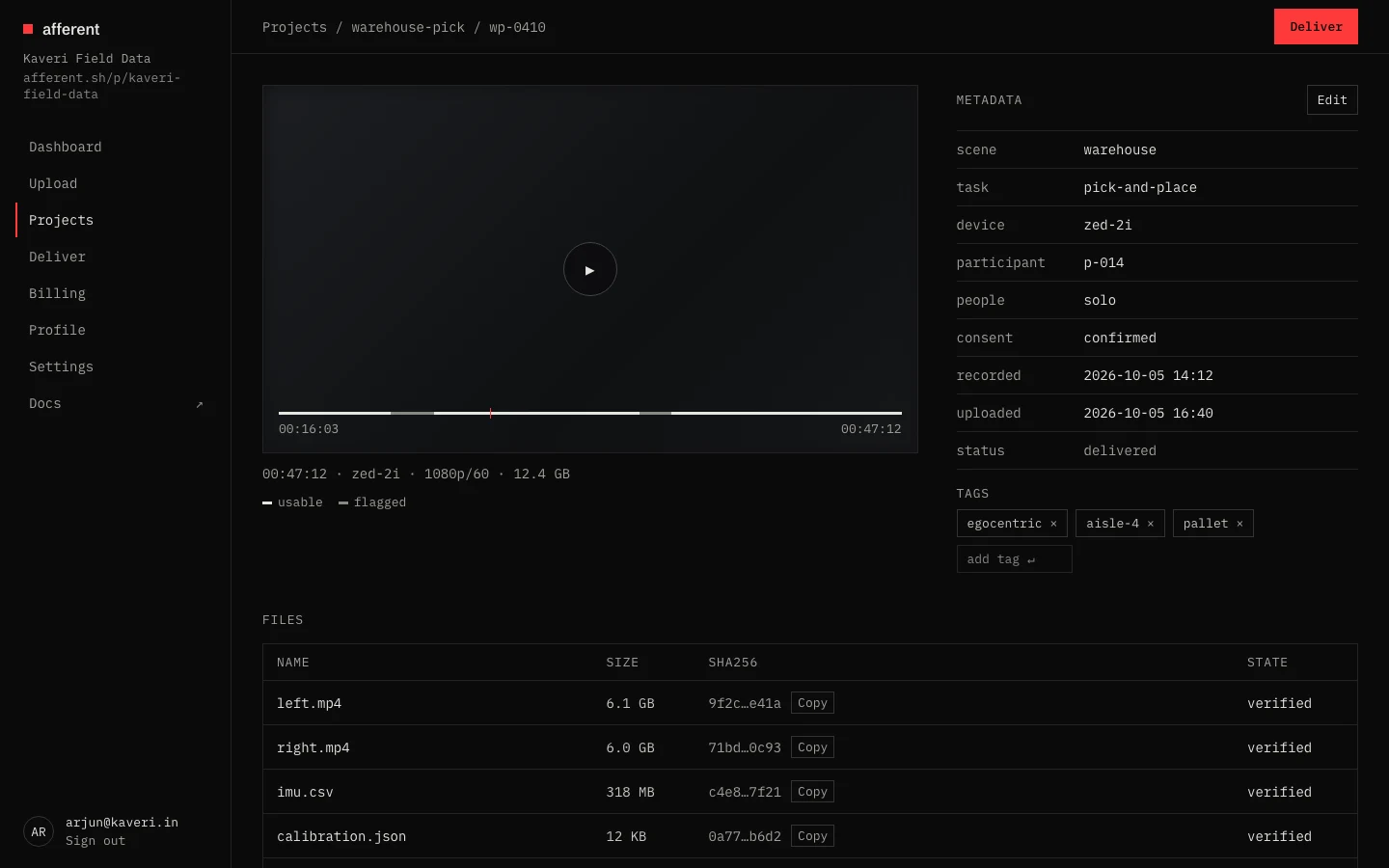Open Docs external link arrow

200,404
